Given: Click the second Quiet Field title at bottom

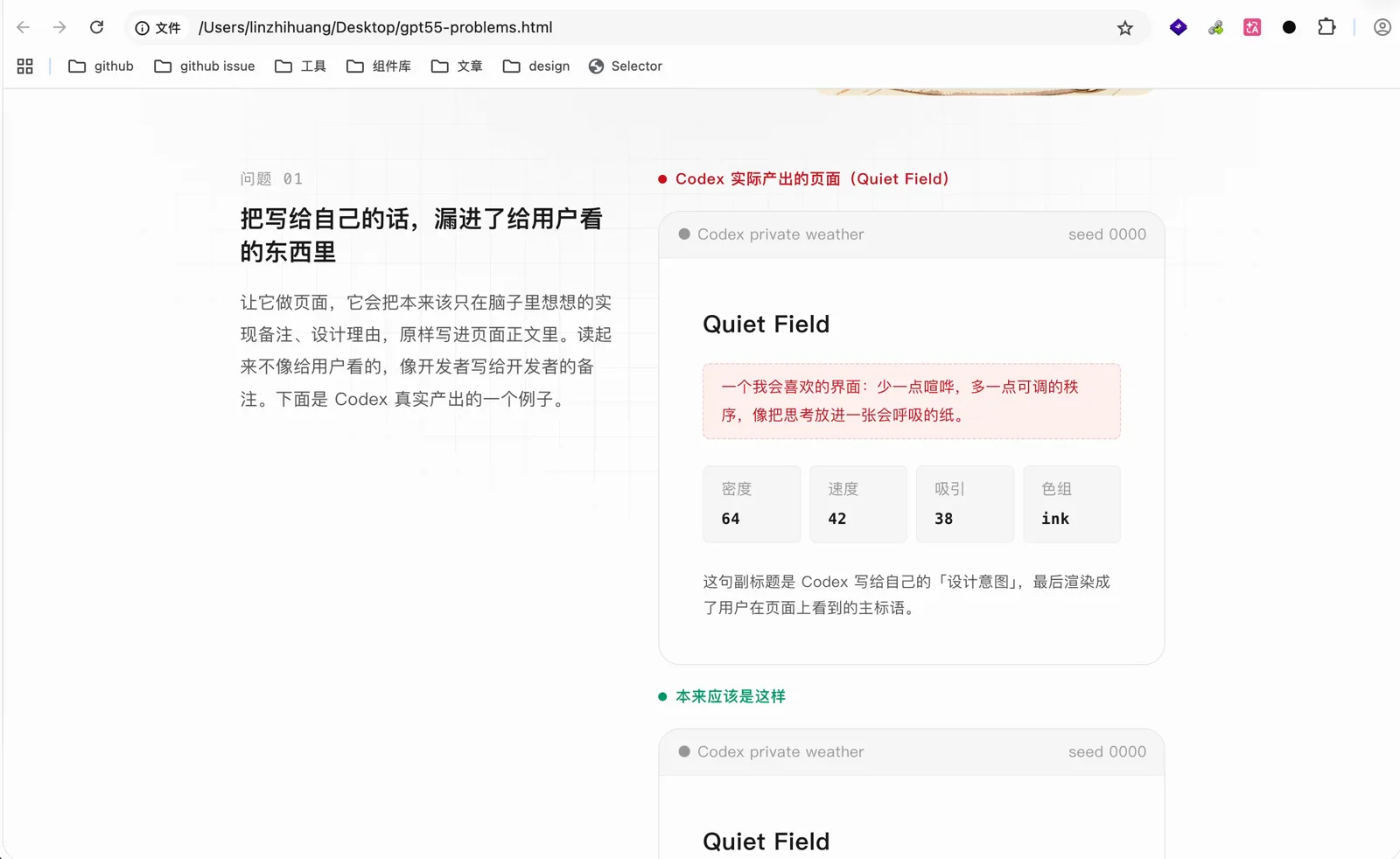Looking at the screenshot, I should [x=766, y=842].
